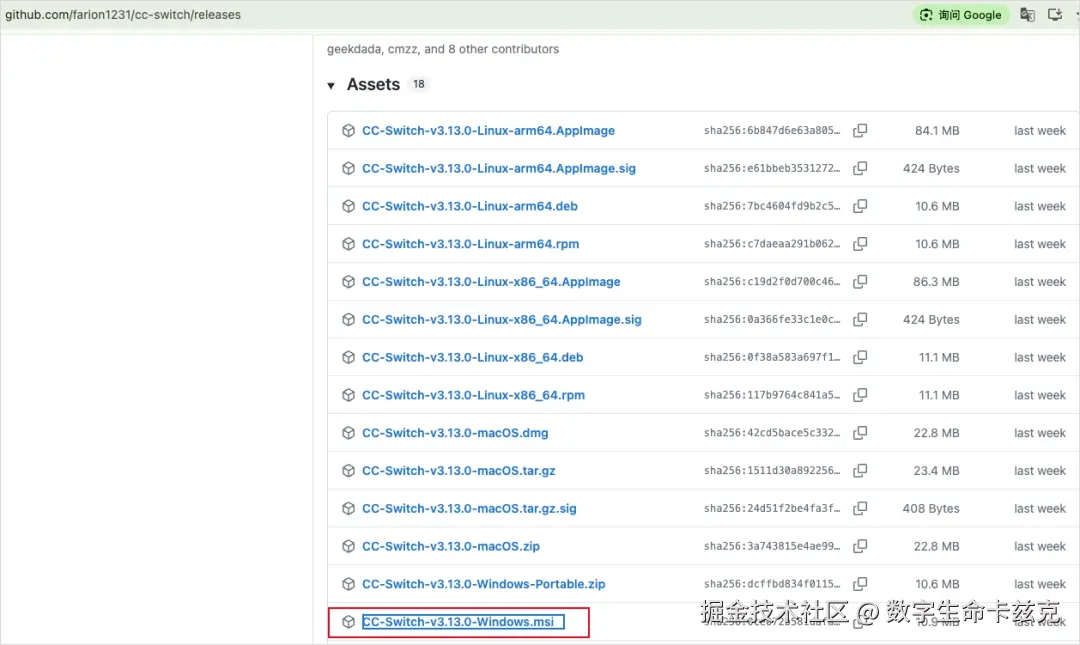Download CC-Switch-v3.13.0-Linux-arm64.rpm package
The width and height of the screenshot is (1080, 645).
point(470,244)
